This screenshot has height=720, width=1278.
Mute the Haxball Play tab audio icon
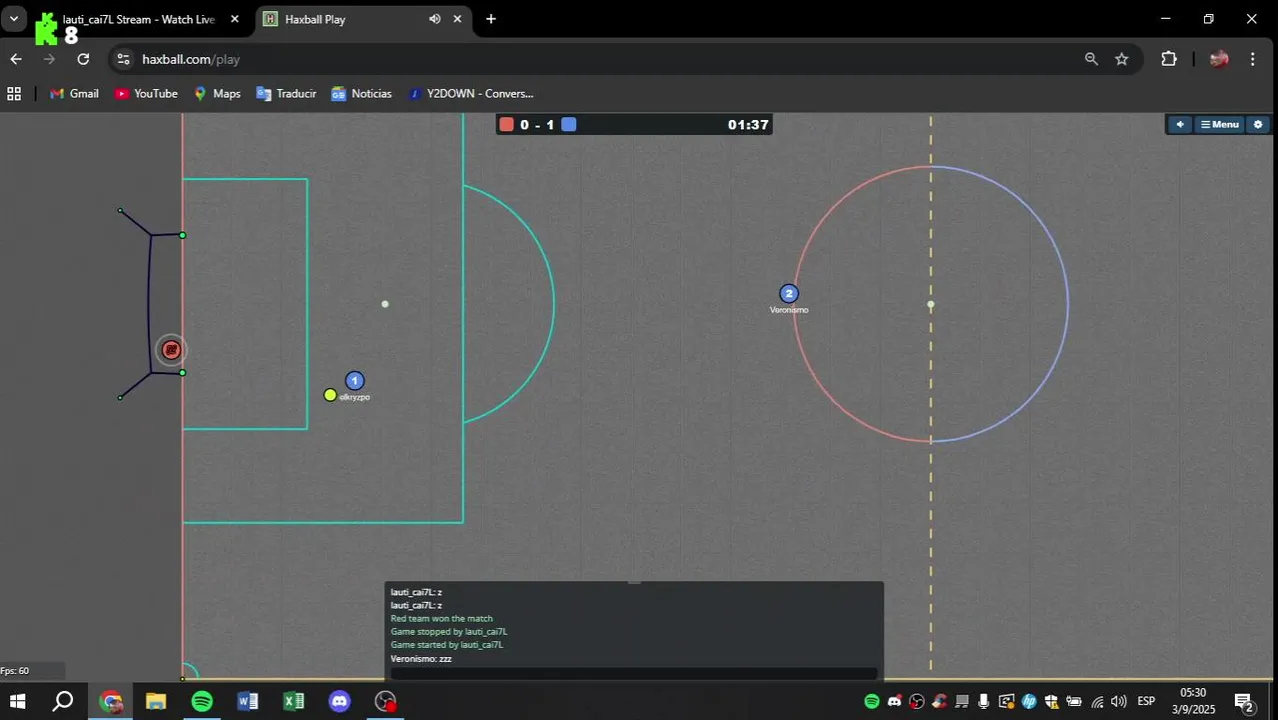pyautogui.click(x=434, y=19)
